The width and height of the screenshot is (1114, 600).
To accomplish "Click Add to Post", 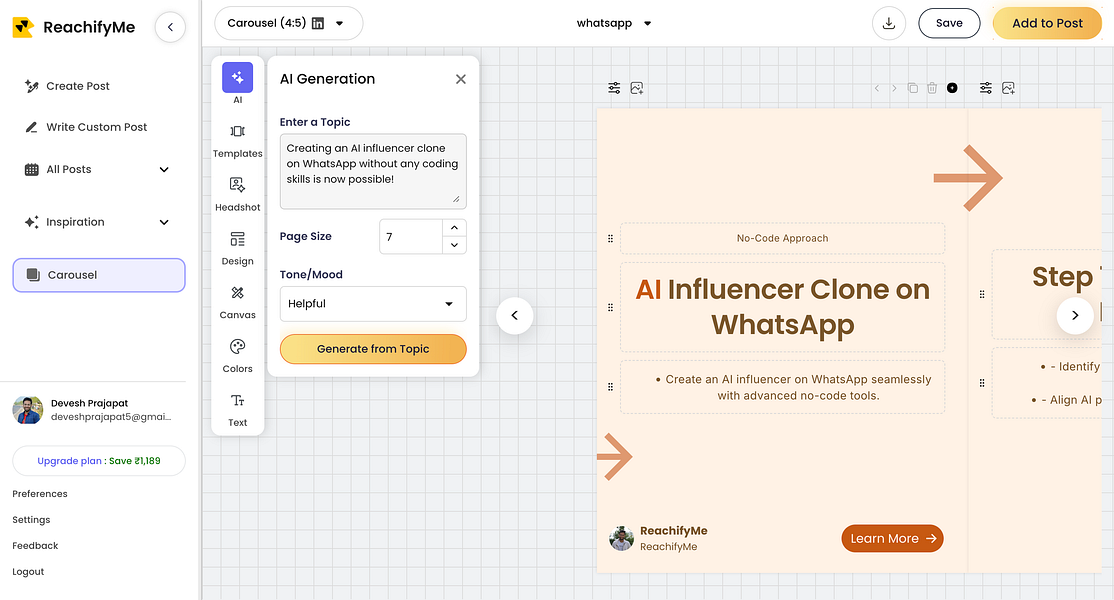I will pos(1047,23).
